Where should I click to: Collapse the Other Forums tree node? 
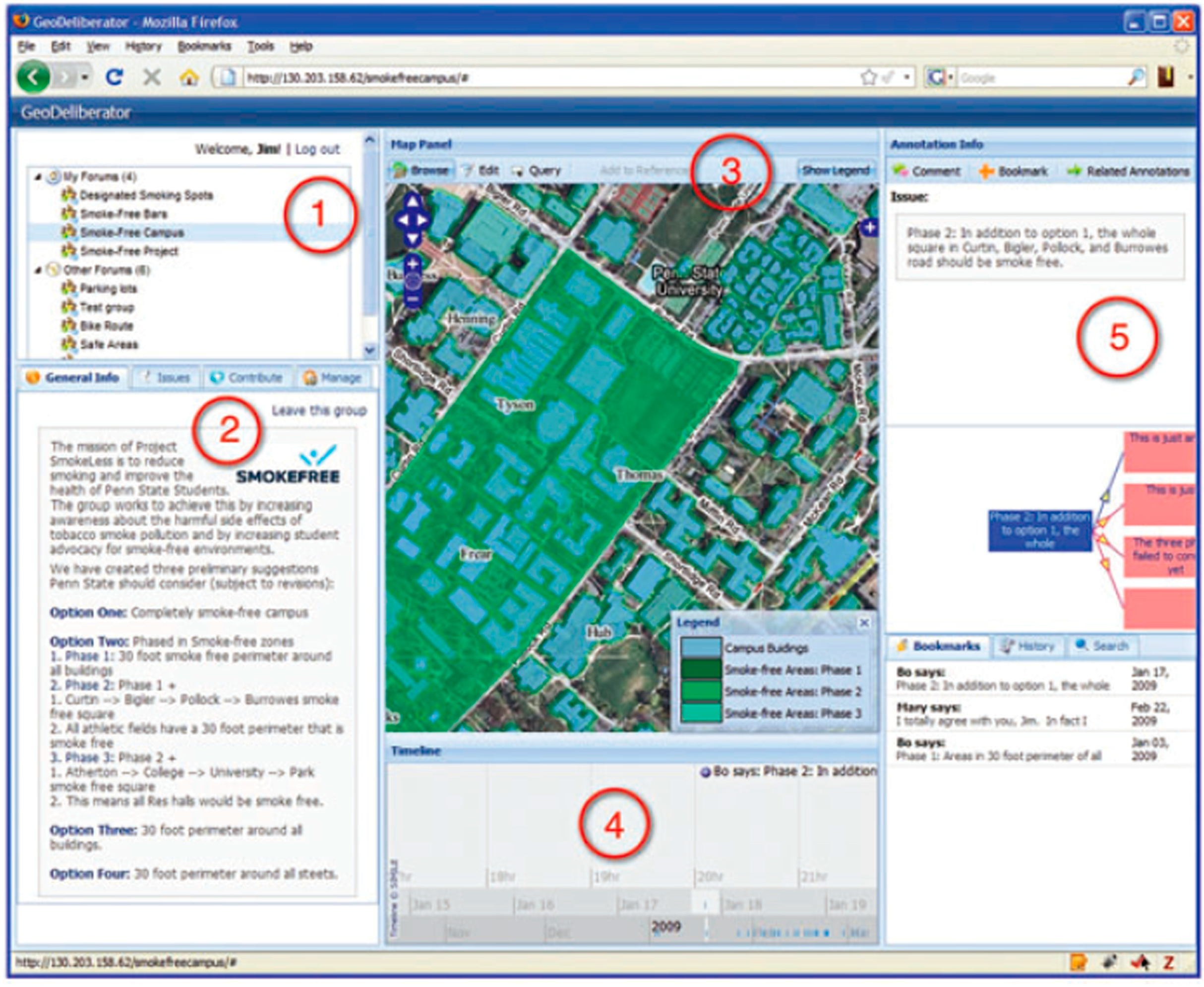(x=38, y=270)
